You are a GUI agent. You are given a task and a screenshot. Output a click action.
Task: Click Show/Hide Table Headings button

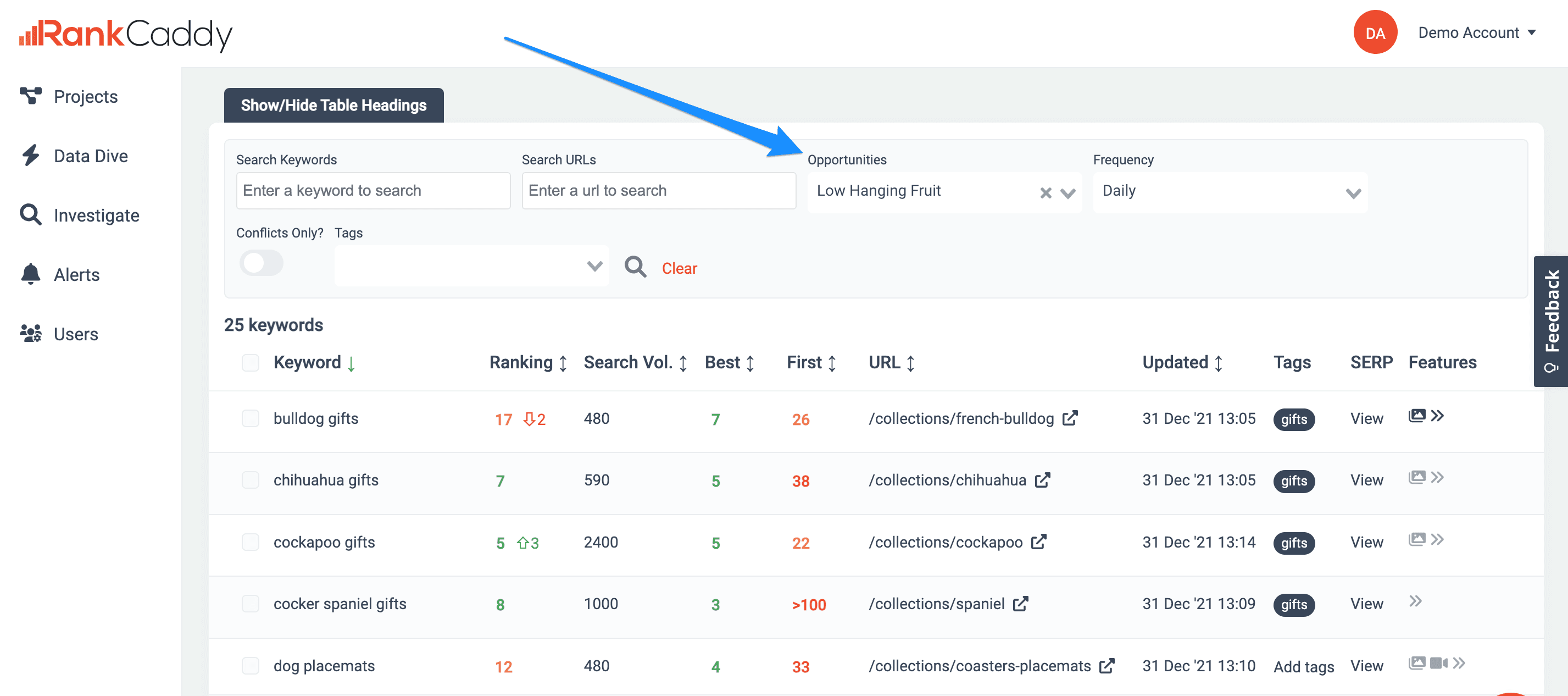pyautogui.click(x=333, y=106)
